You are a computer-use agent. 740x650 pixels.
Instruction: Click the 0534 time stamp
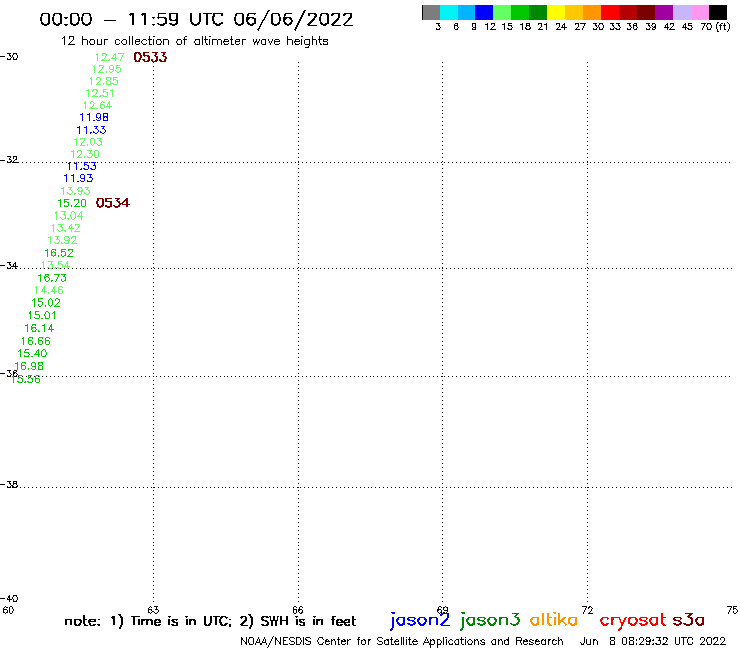click(112, 203)
